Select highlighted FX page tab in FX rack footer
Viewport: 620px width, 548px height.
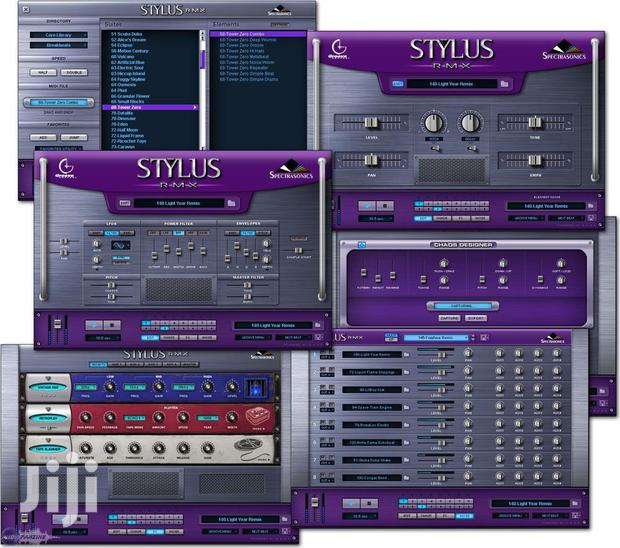[155, 531]
